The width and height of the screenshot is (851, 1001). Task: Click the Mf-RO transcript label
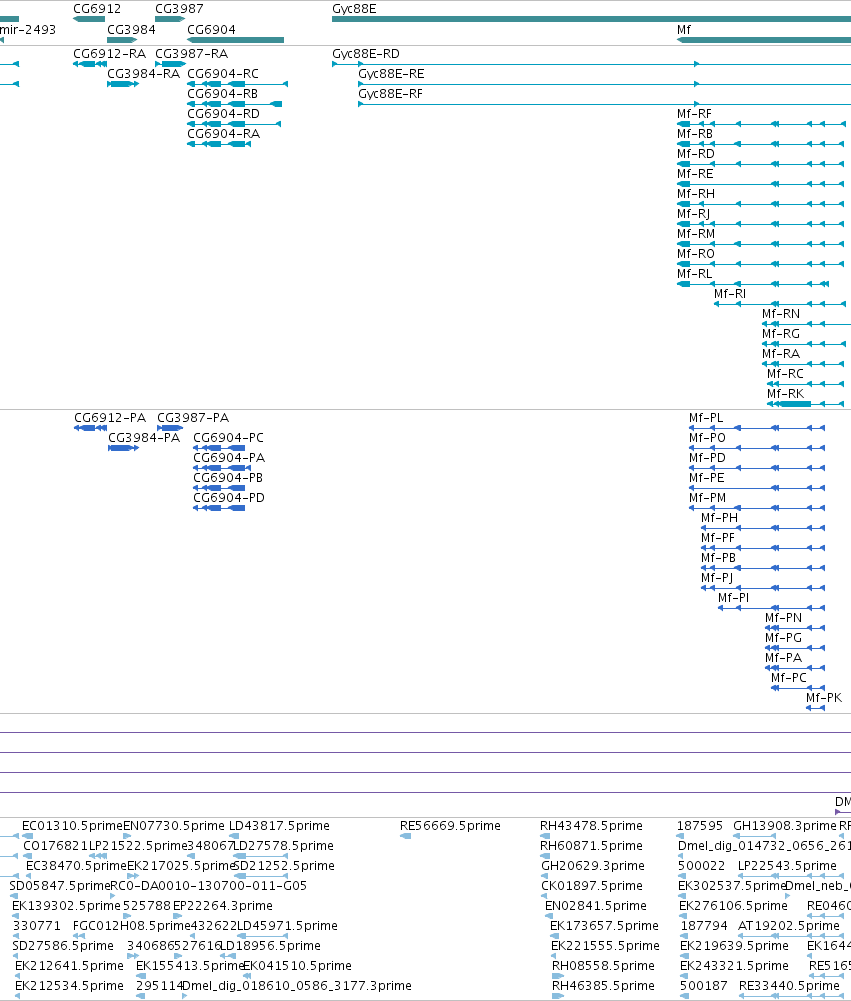coord(696,254)
